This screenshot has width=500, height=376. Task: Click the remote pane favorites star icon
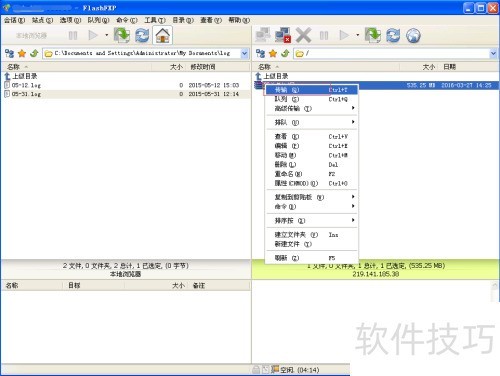[273, 53]
